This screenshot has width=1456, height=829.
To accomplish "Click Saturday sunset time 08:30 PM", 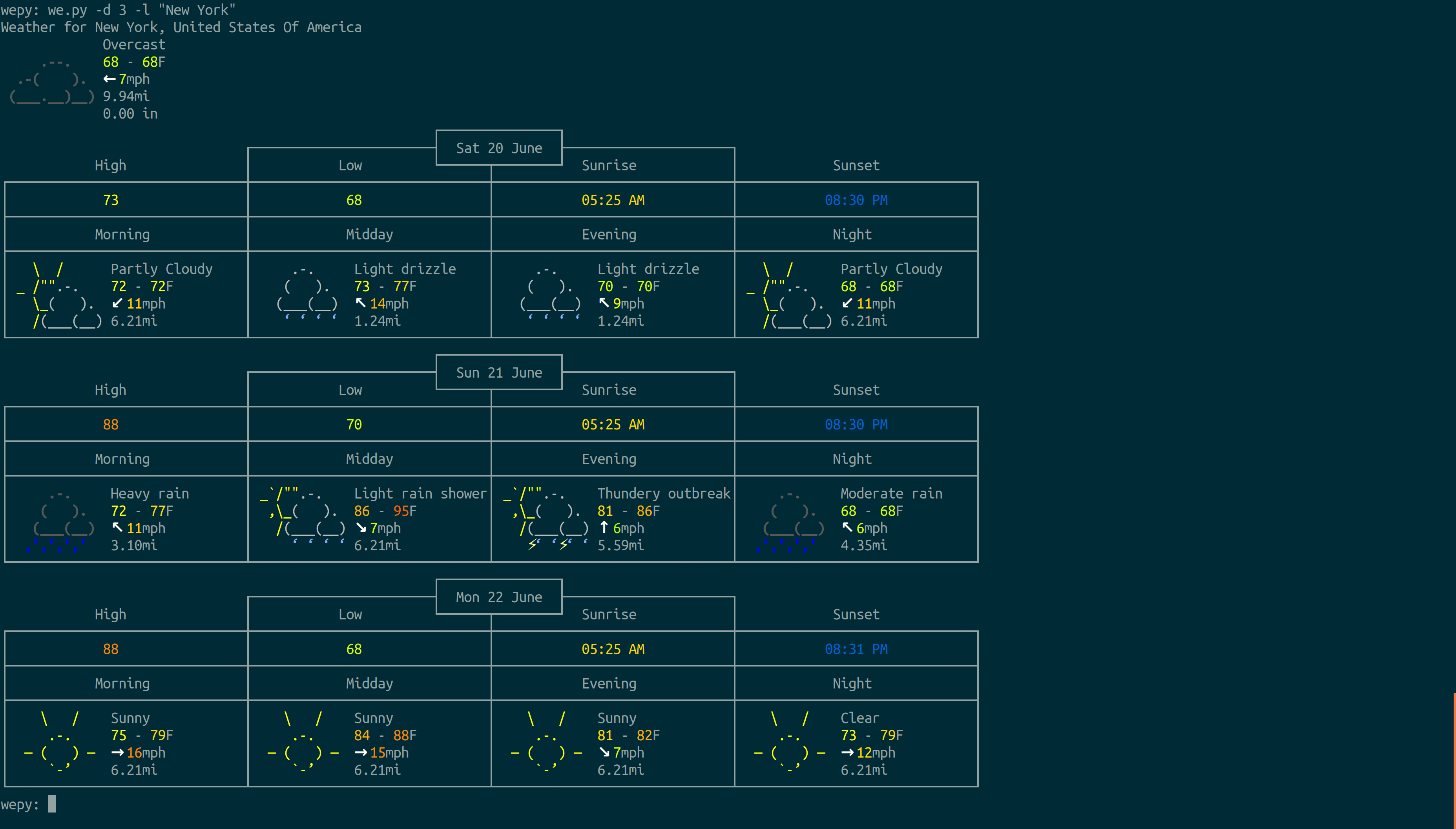I will [856, 200].
